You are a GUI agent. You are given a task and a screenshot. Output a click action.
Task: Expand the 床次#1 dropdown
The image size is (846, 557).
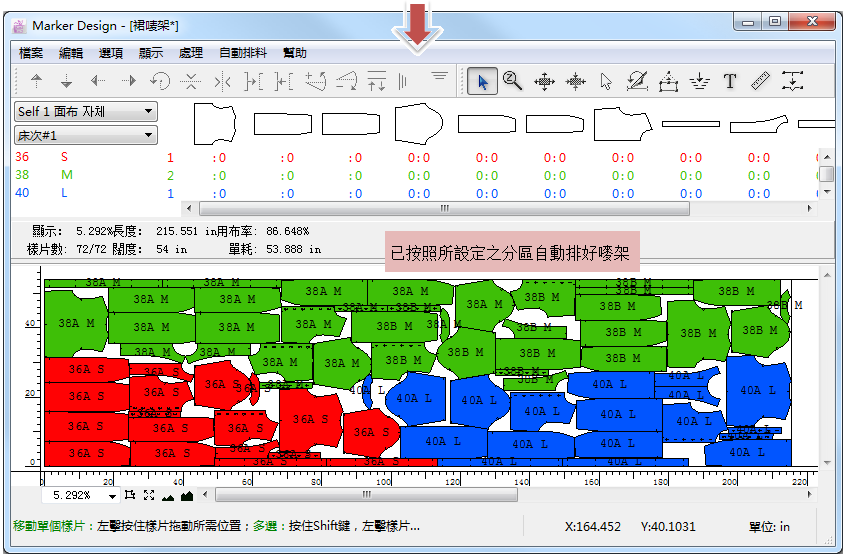[x=86, y=135]
